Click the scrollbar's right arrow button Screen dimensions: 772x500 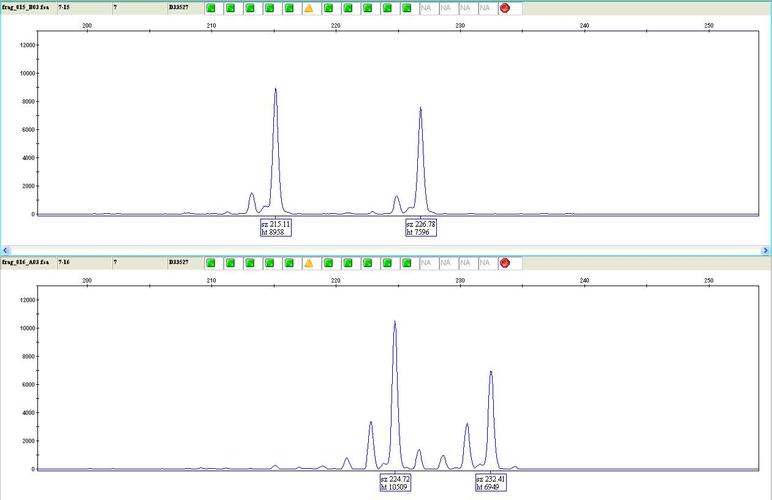[766, 249]
